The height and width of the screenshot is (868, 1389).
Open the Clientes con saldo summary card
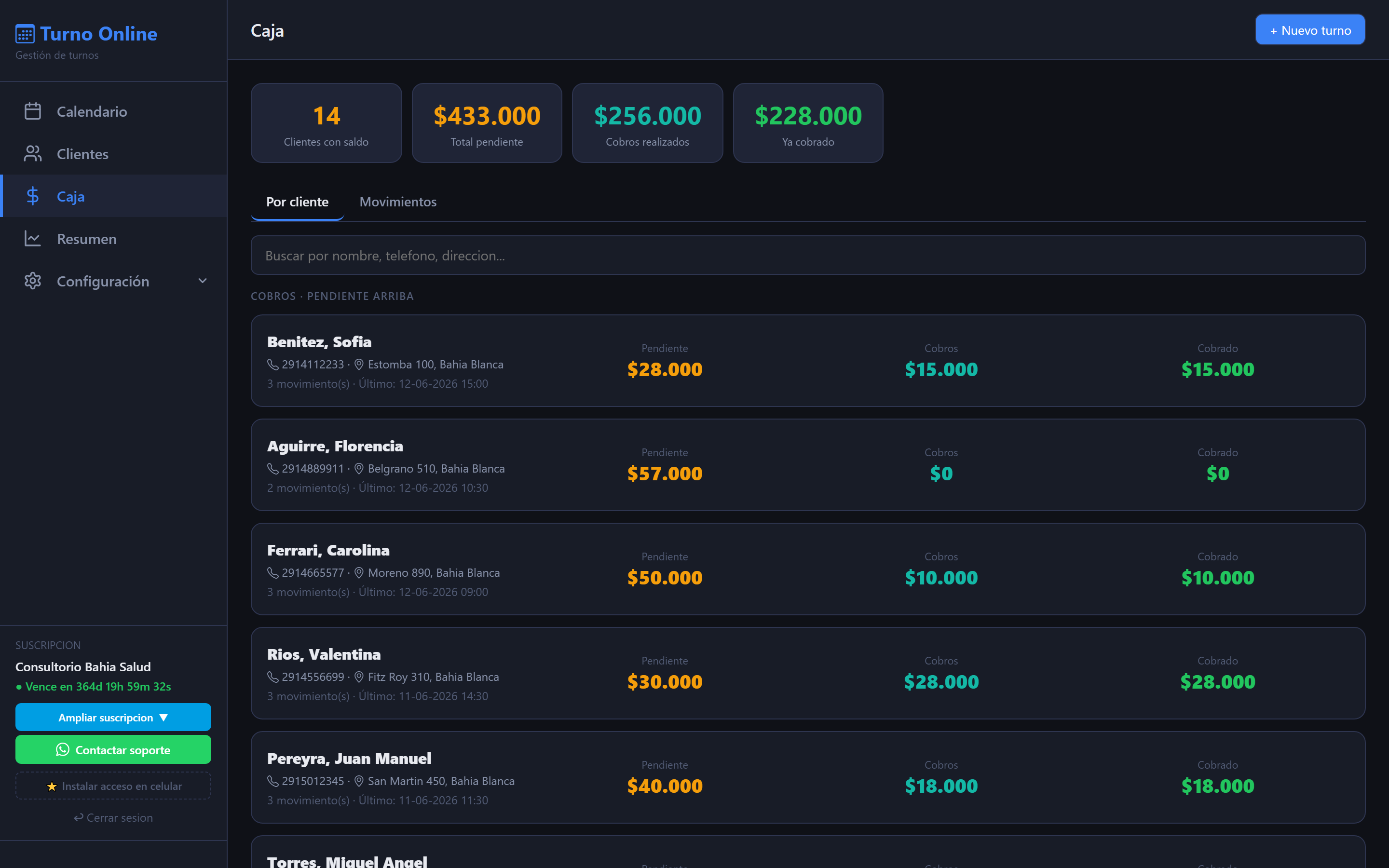[326, 123]
